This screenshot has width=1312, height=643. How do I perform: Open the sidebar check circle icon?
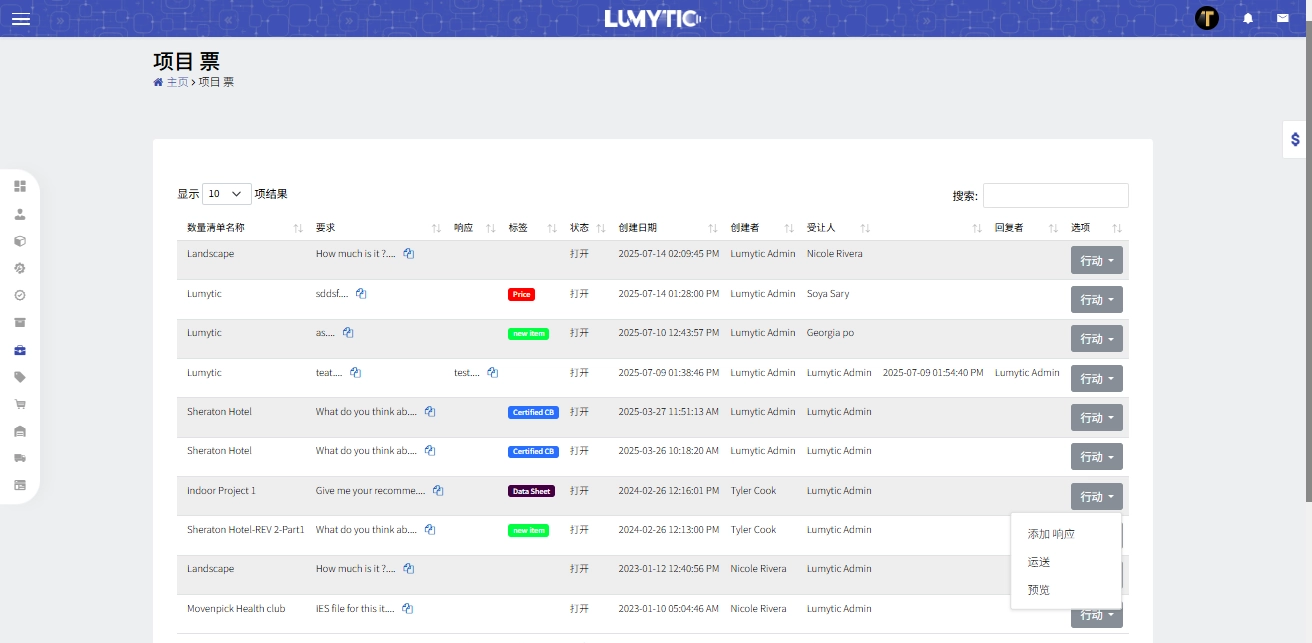click(20, 295)
